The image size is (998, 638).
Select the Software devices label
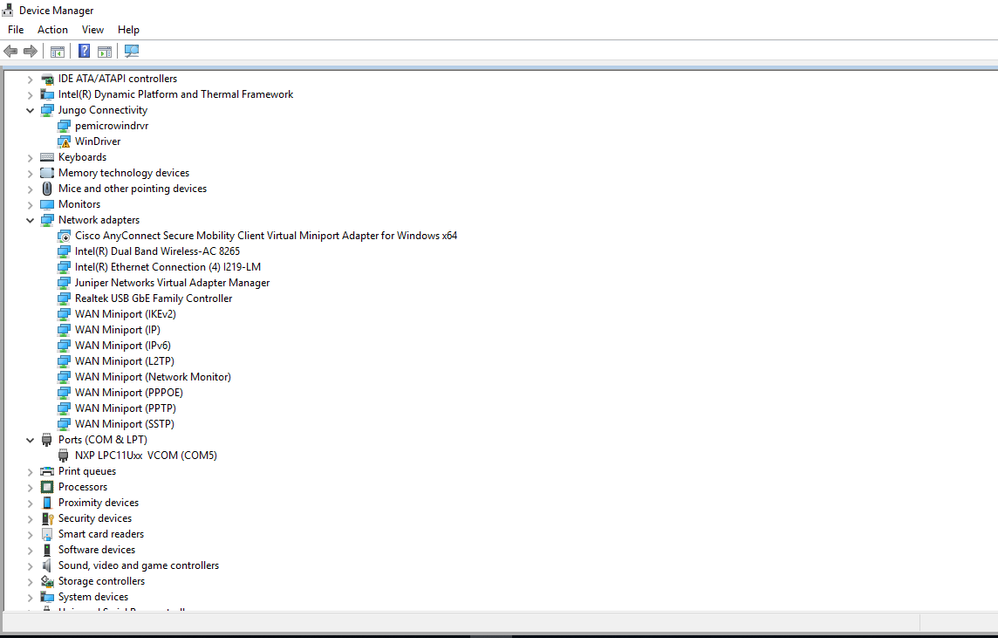pyautogui.click(x=97, y=549)
